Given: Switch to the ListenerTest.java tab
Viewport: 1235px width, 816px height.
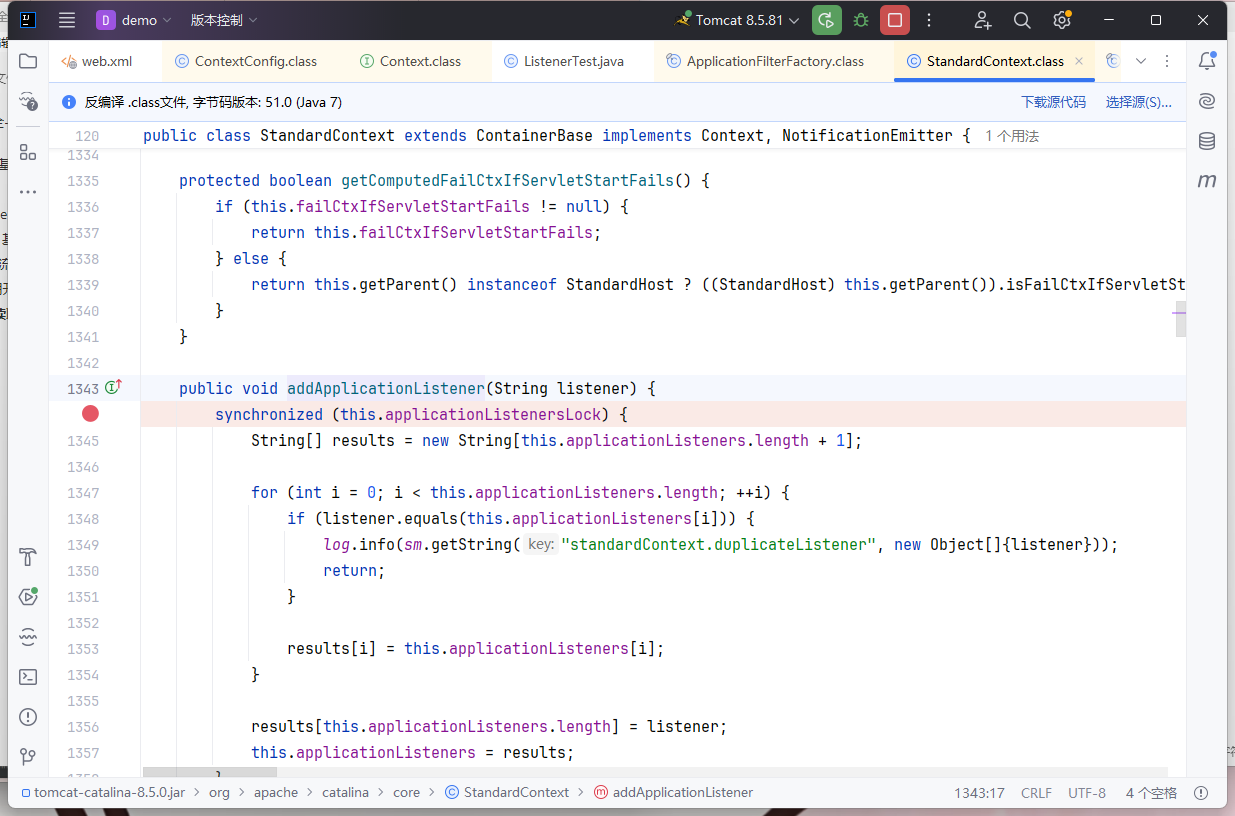Looking at the screenshot, I should click(573, 61).
